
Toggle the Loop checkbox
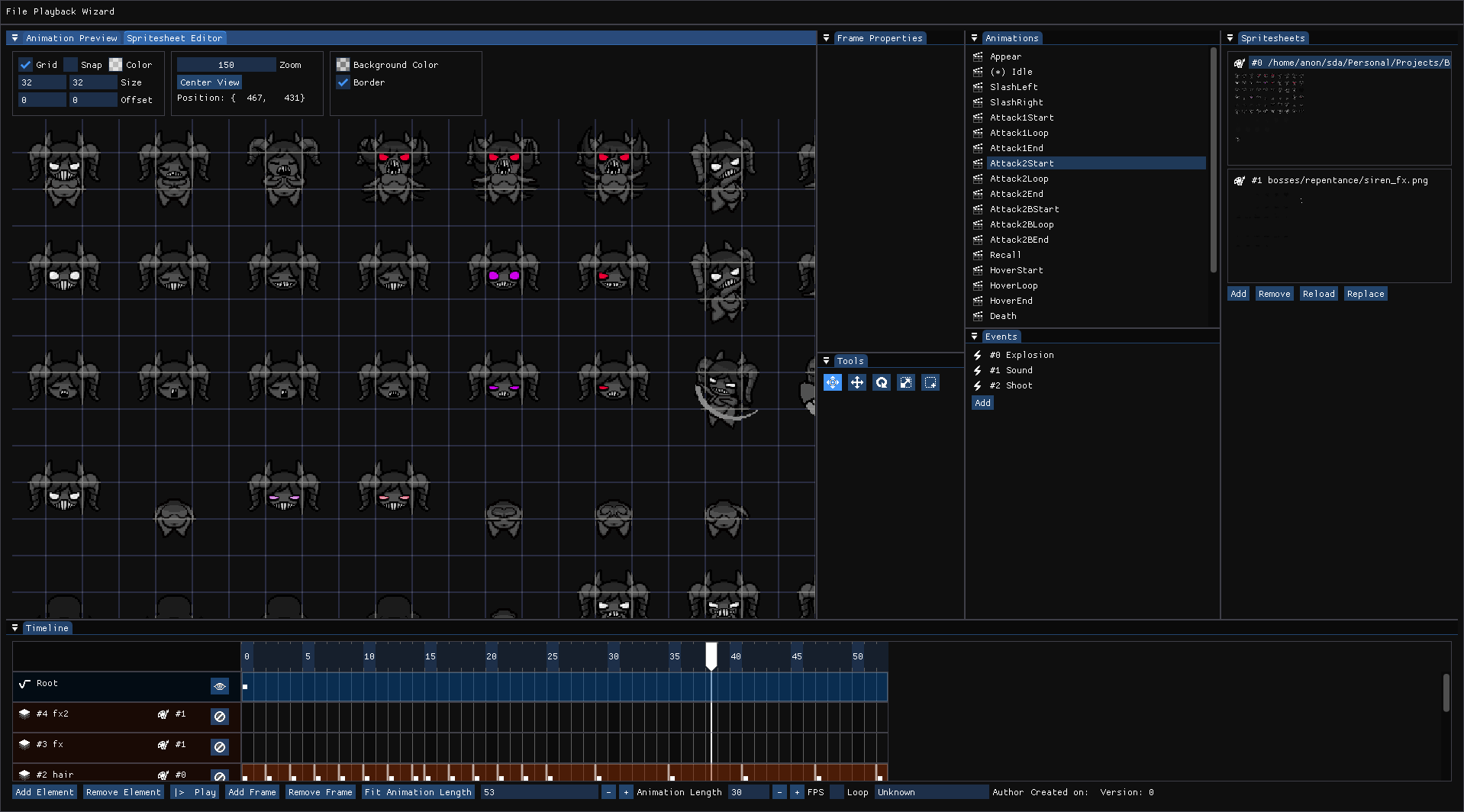(837, 792)
